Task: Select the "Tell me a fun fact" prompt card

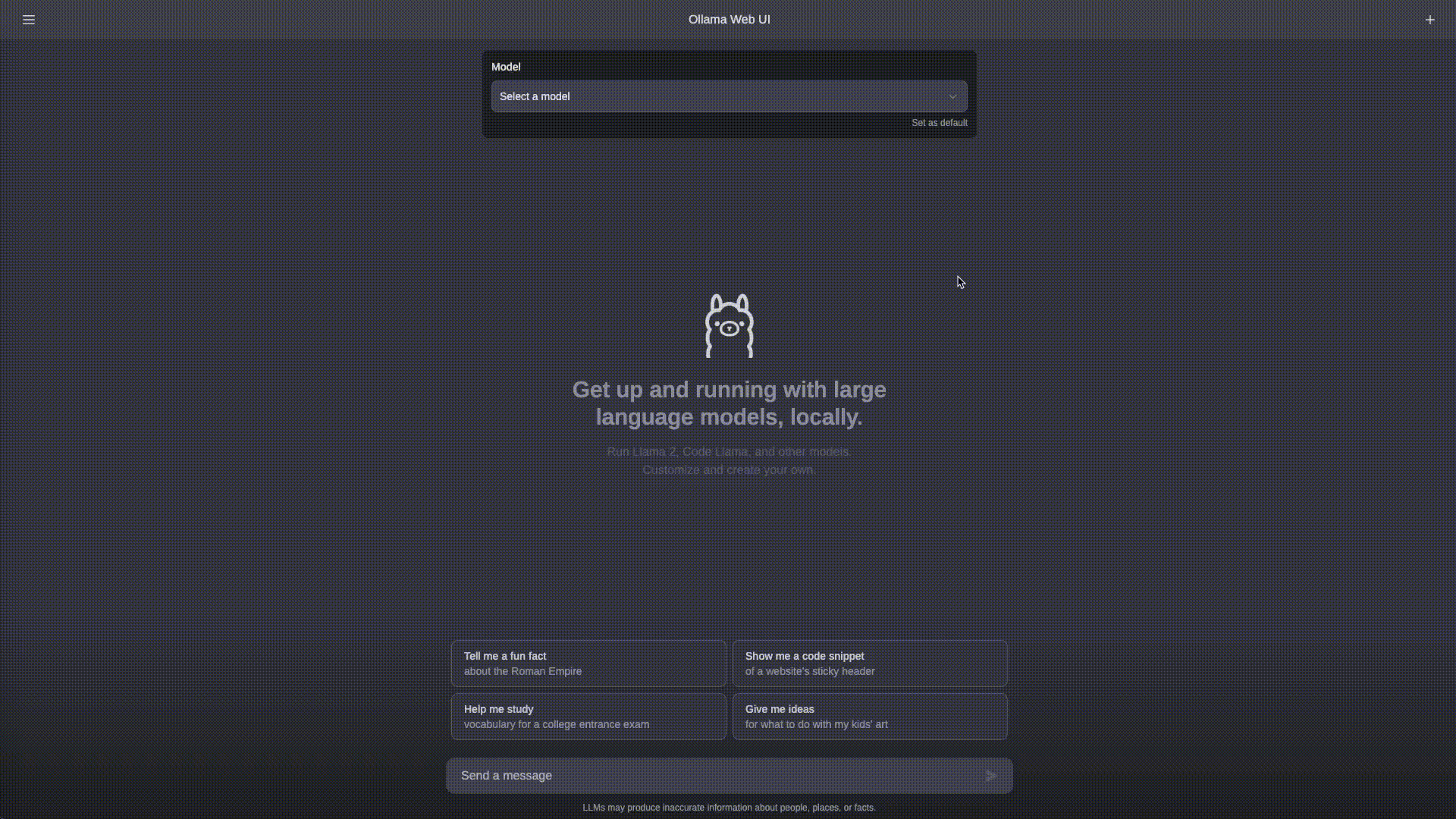Action: point(587,664)
